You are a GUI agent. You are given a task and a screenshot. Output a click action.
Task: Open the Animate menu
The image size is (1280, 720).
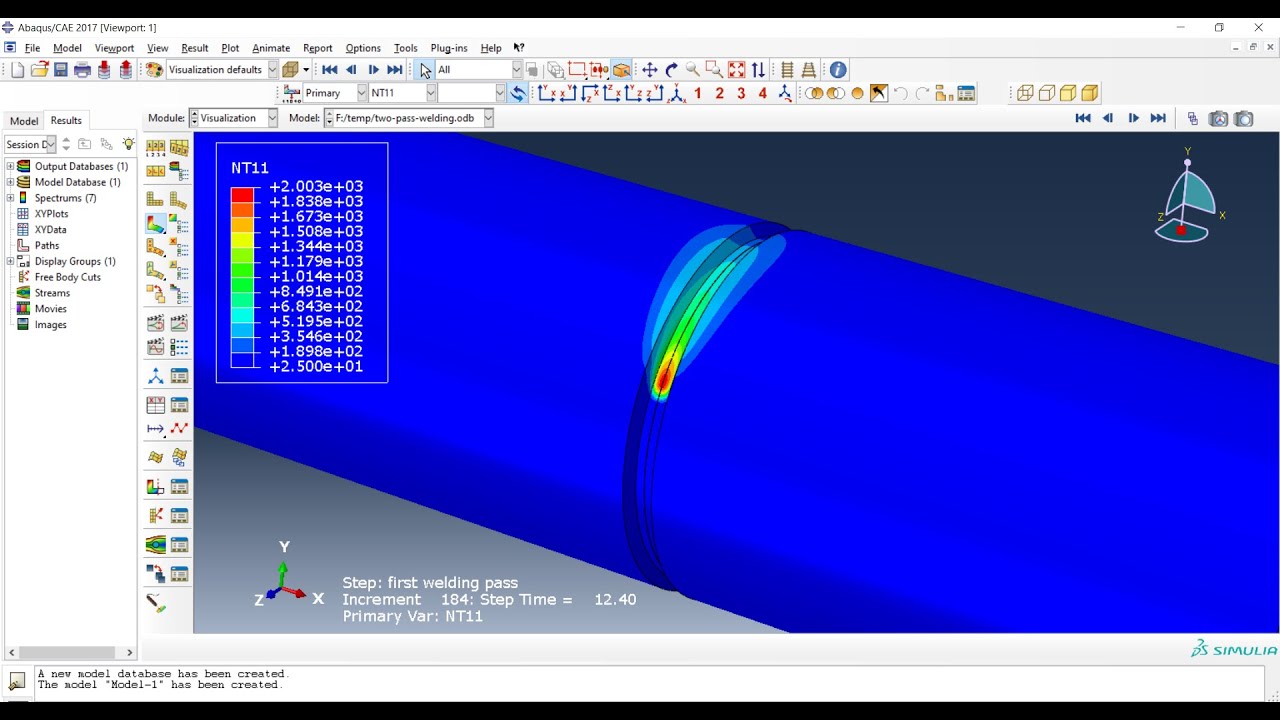coord(271,48)
